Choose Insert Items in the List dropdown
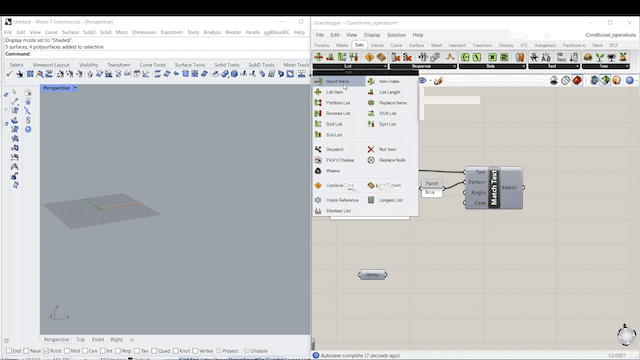Screen dimensions: 640x360 pyautogui.click(x=339, y=82)
